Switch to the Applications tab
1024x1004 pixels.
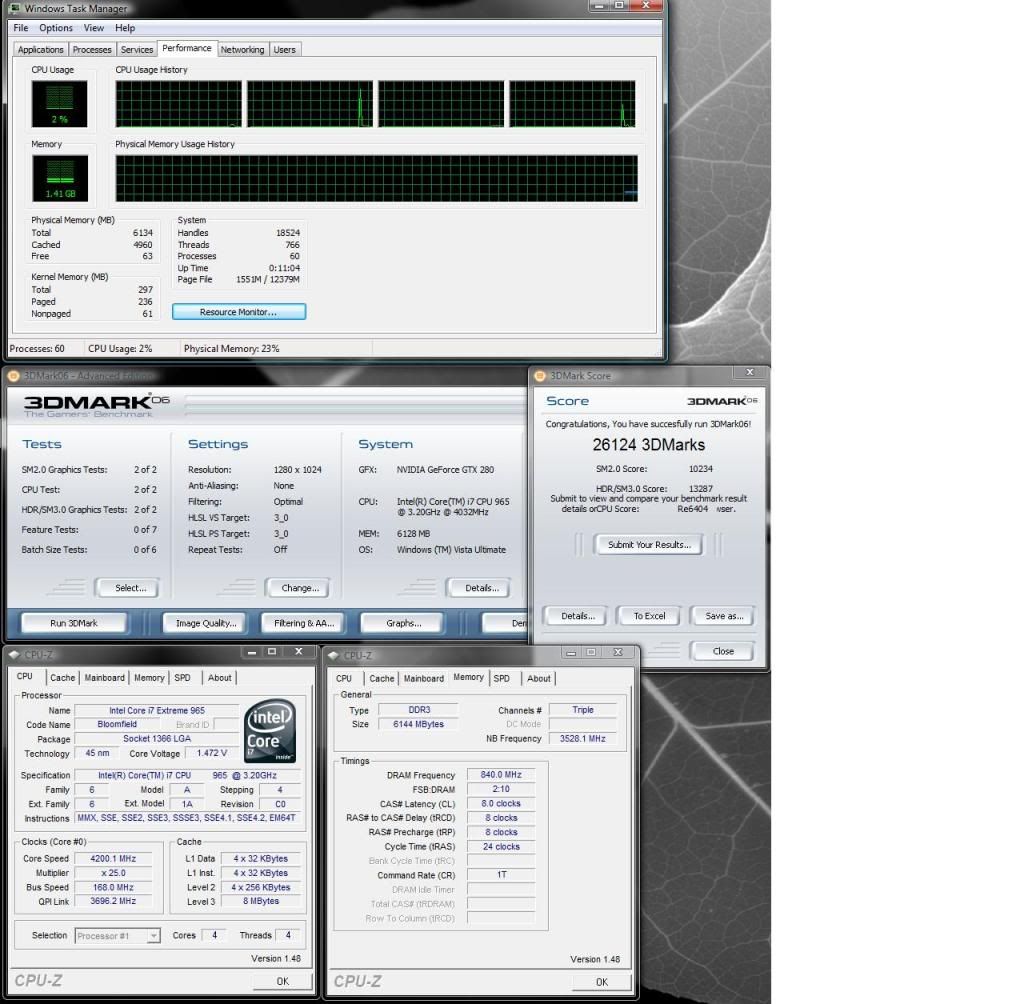tap(40, 50)
